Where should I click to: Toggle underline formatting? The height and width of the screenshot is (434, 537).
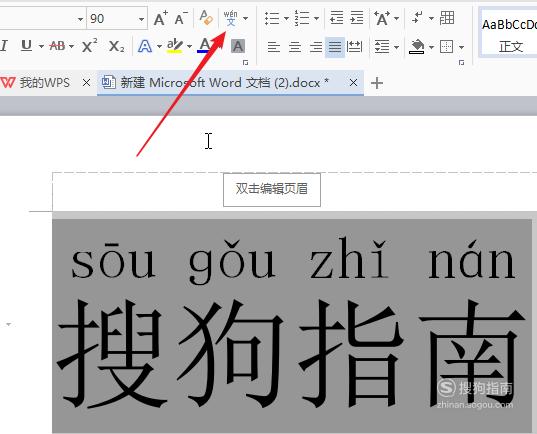[26, 46]
